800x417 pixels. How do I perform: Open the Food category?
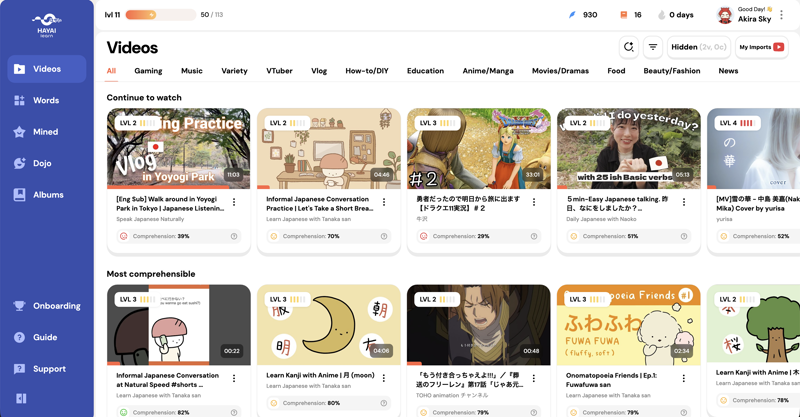click(x=616, y=71)
